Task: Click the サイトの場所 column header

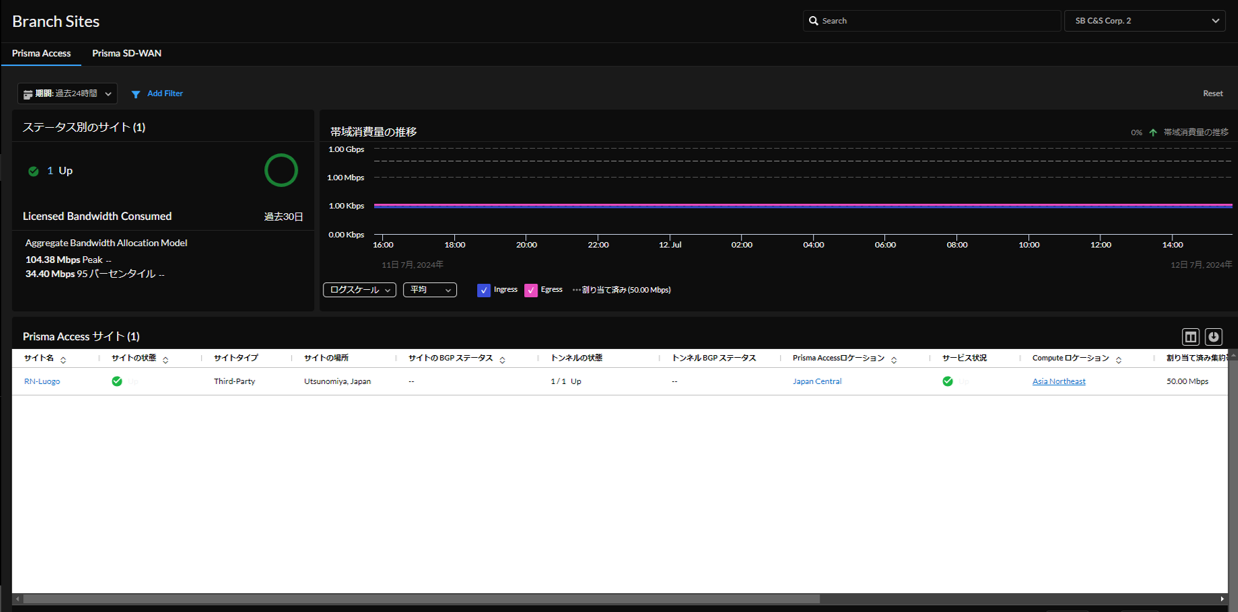Action: pyautogui.click(x=326, y=358)
